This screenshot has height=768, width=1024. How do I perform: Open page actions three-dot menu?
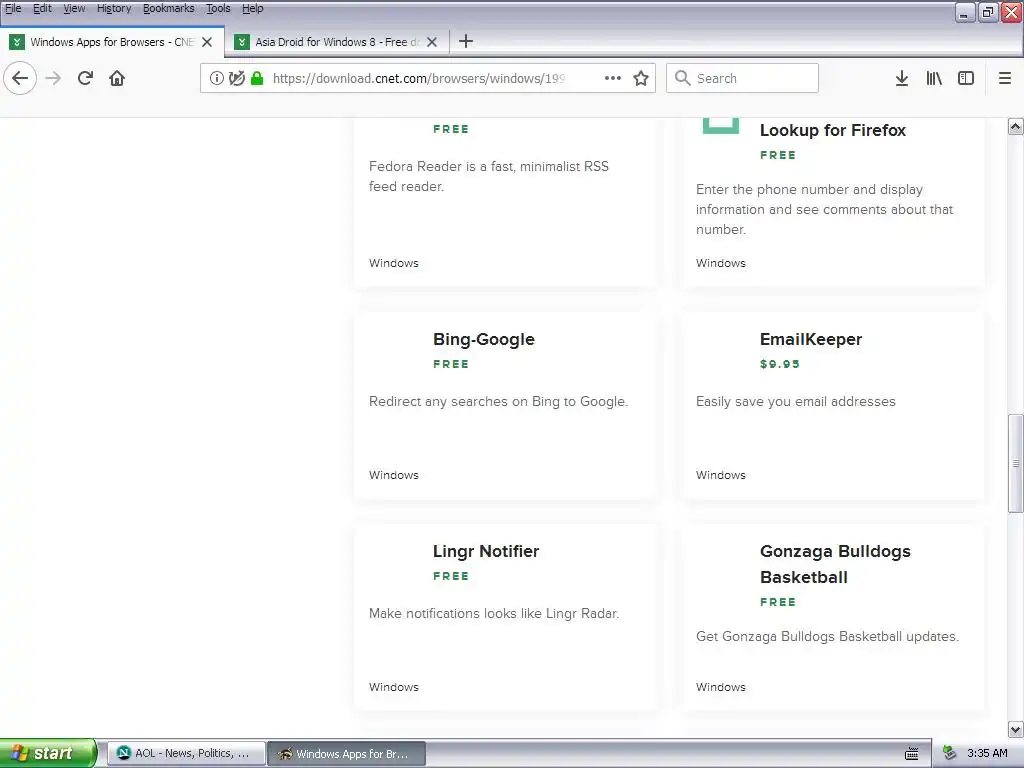tap(613, 78)
